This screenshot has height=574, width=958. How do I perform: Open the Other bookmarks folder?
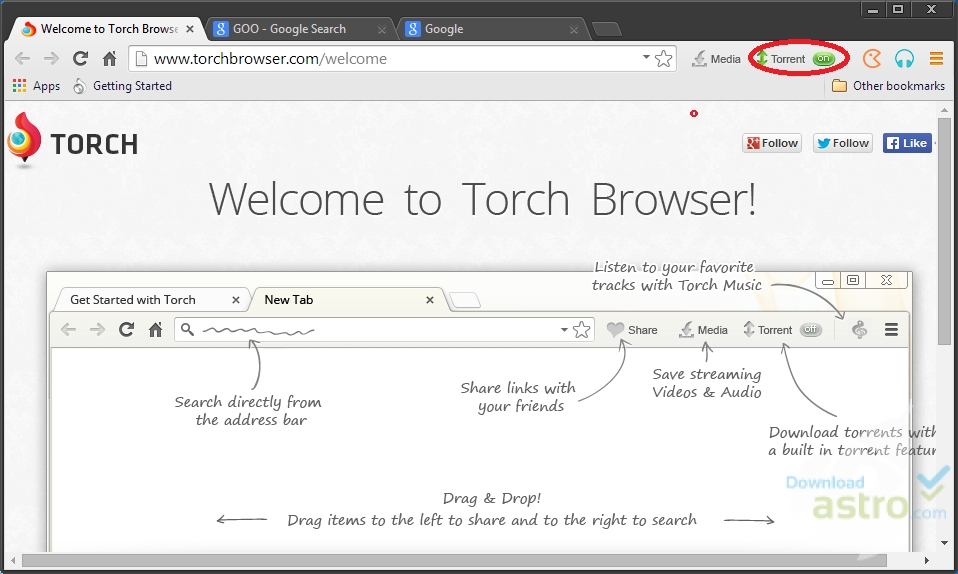888,86
